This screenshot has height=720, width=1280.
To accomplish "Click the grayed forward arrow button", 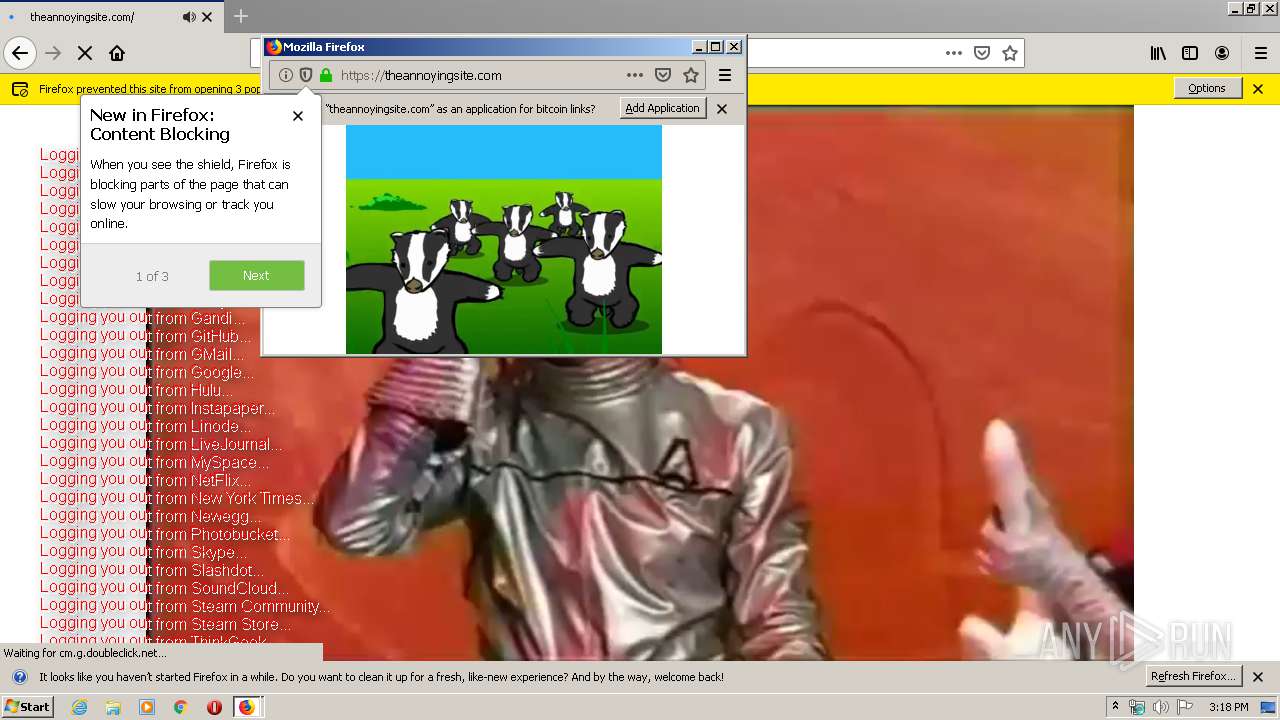I will point(53,53).
